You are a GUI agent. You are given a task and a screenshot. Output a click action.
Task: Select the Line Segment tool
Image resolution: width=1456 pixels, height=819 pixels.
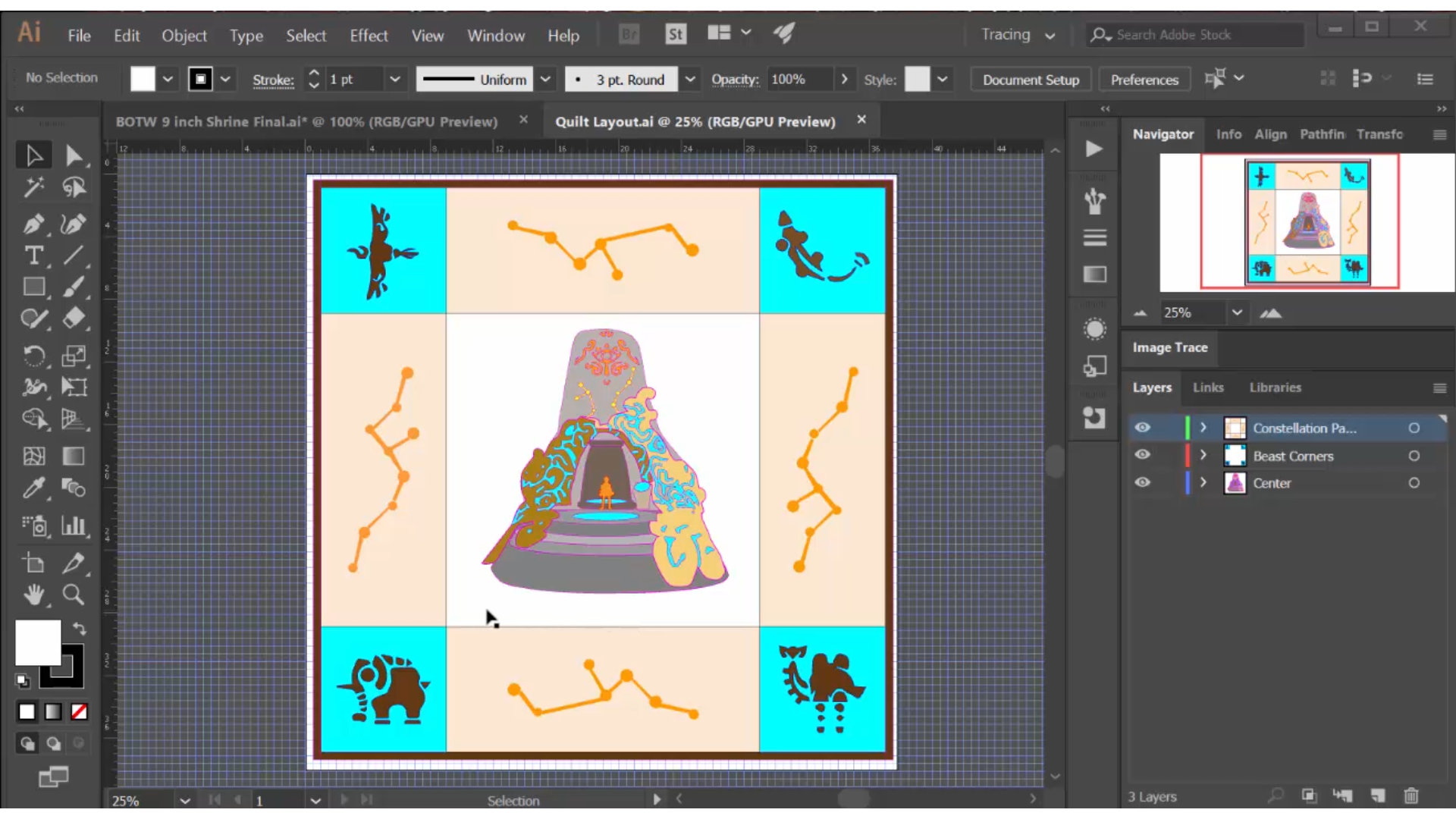click(x=74, y=256)
